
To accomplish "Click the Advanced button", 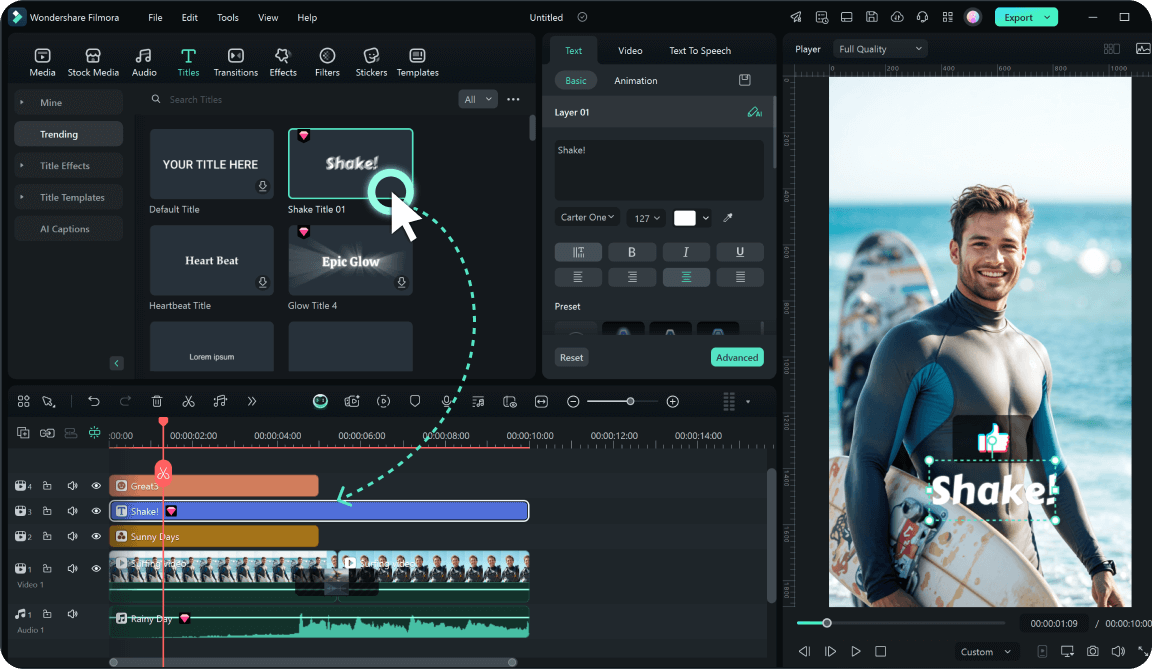I will [x=737, y=358].
